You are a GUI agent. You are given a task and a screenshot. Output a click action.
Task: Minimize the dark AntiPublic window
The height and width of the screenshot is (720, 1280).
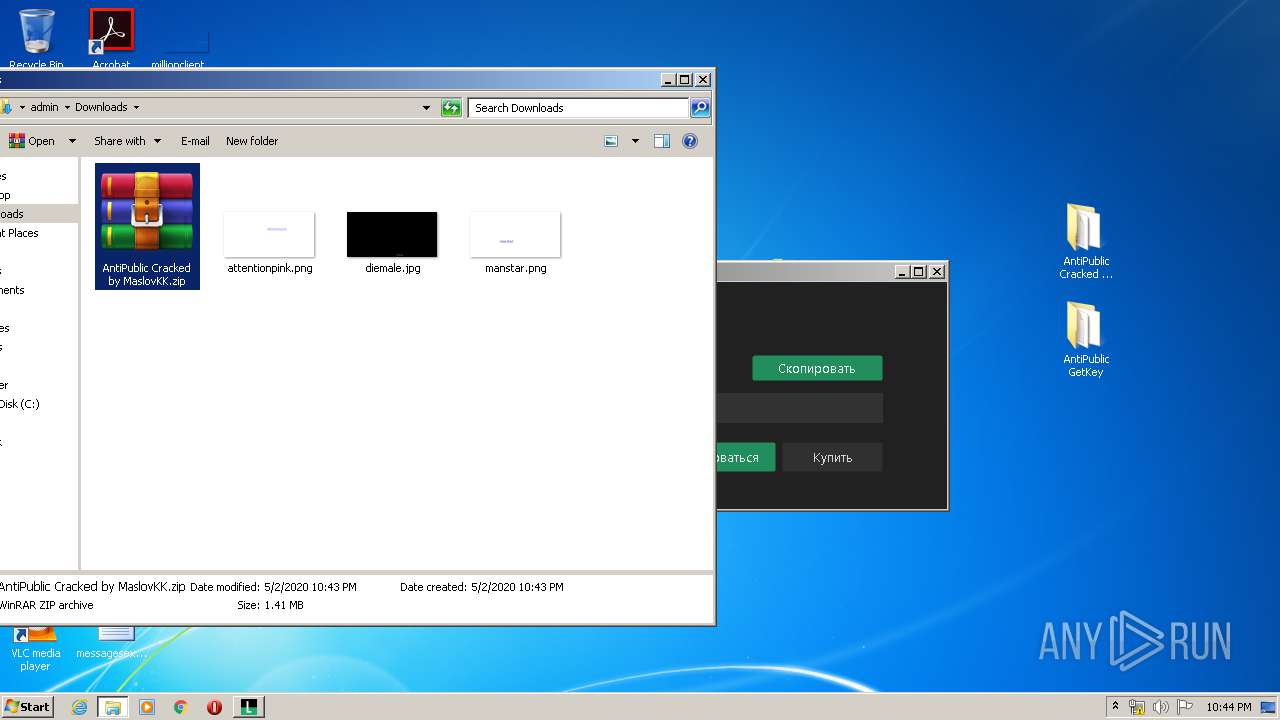pos(902,271)
